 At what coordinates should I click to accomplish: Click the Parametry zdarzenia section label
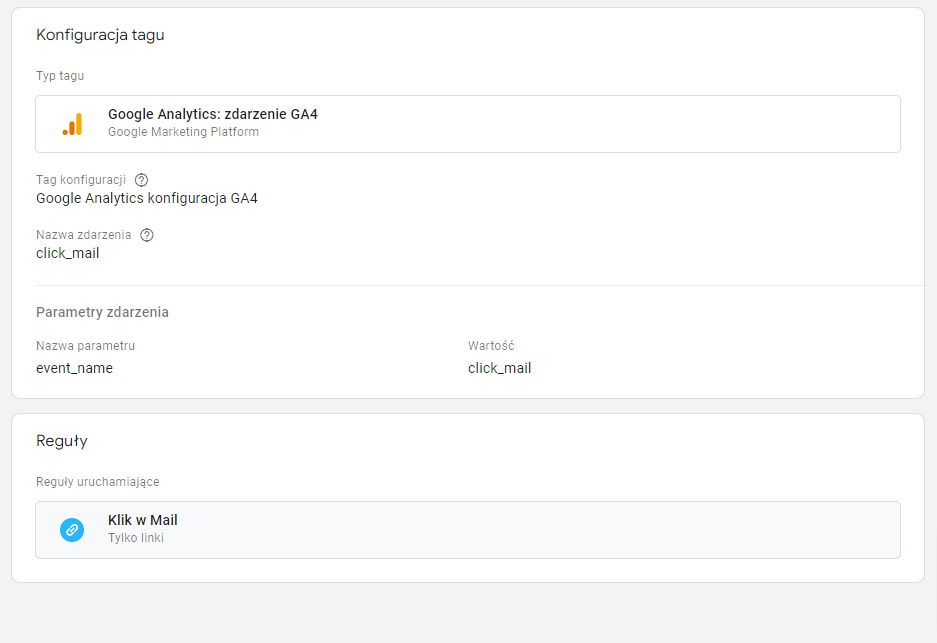coord(102,312)
